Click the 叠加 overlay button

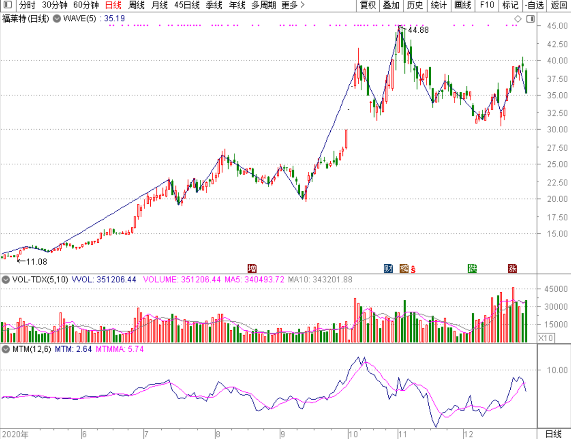click(391, 5)
